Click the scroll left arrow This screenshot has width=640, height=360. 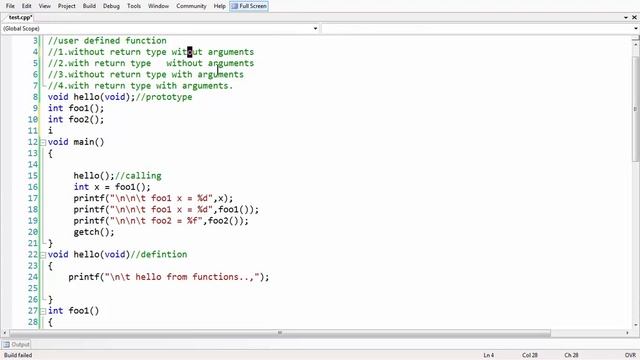point(4,333)
